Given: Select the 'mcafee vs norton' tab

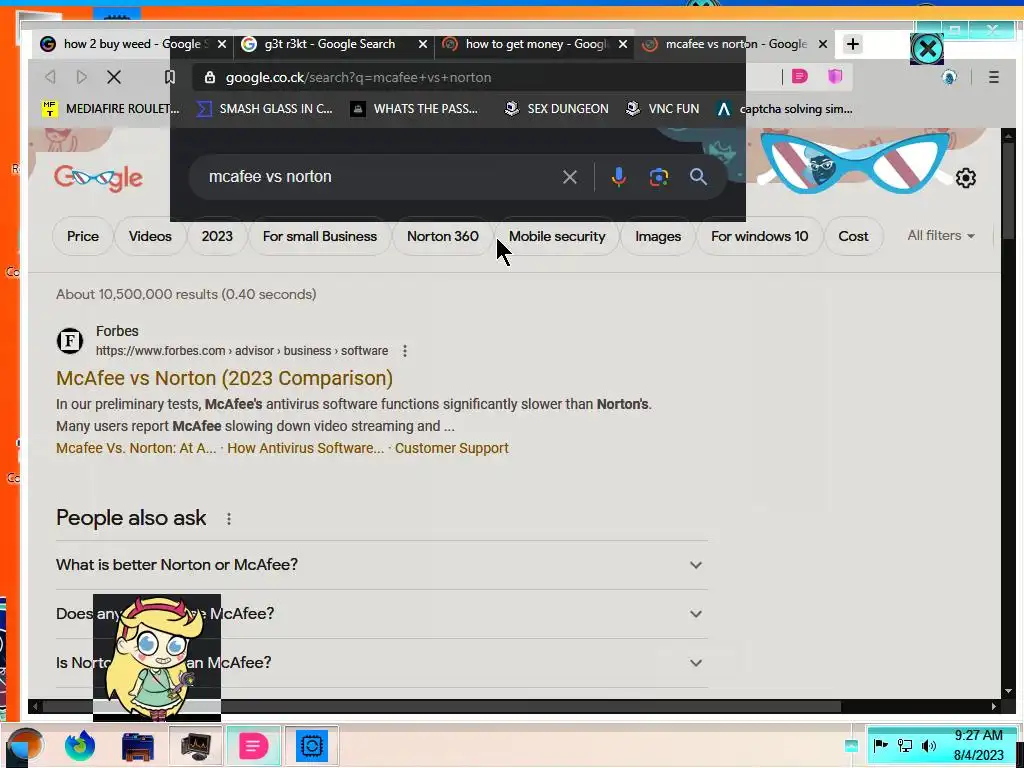Looking at the screenshot, I should coord(736,44).
